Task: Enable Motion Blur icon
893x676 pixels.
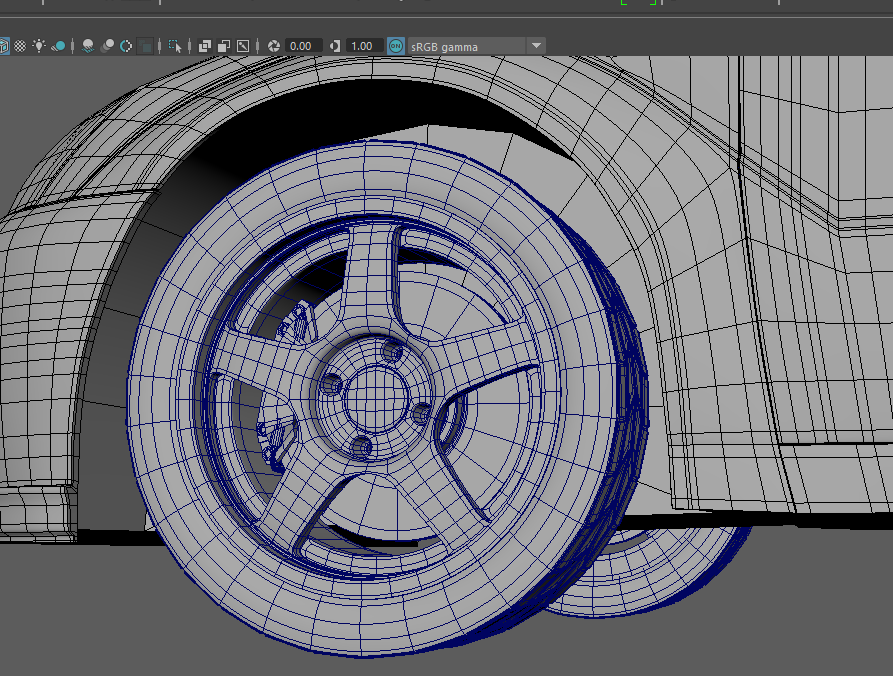Action: click(107, 46)
